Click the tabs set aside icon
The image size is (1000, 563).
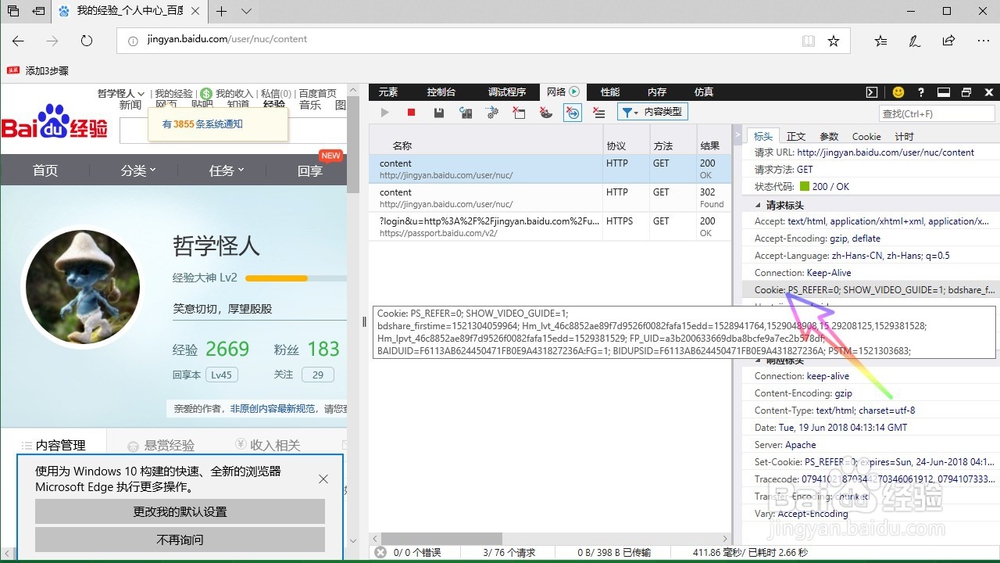(13, 11)
